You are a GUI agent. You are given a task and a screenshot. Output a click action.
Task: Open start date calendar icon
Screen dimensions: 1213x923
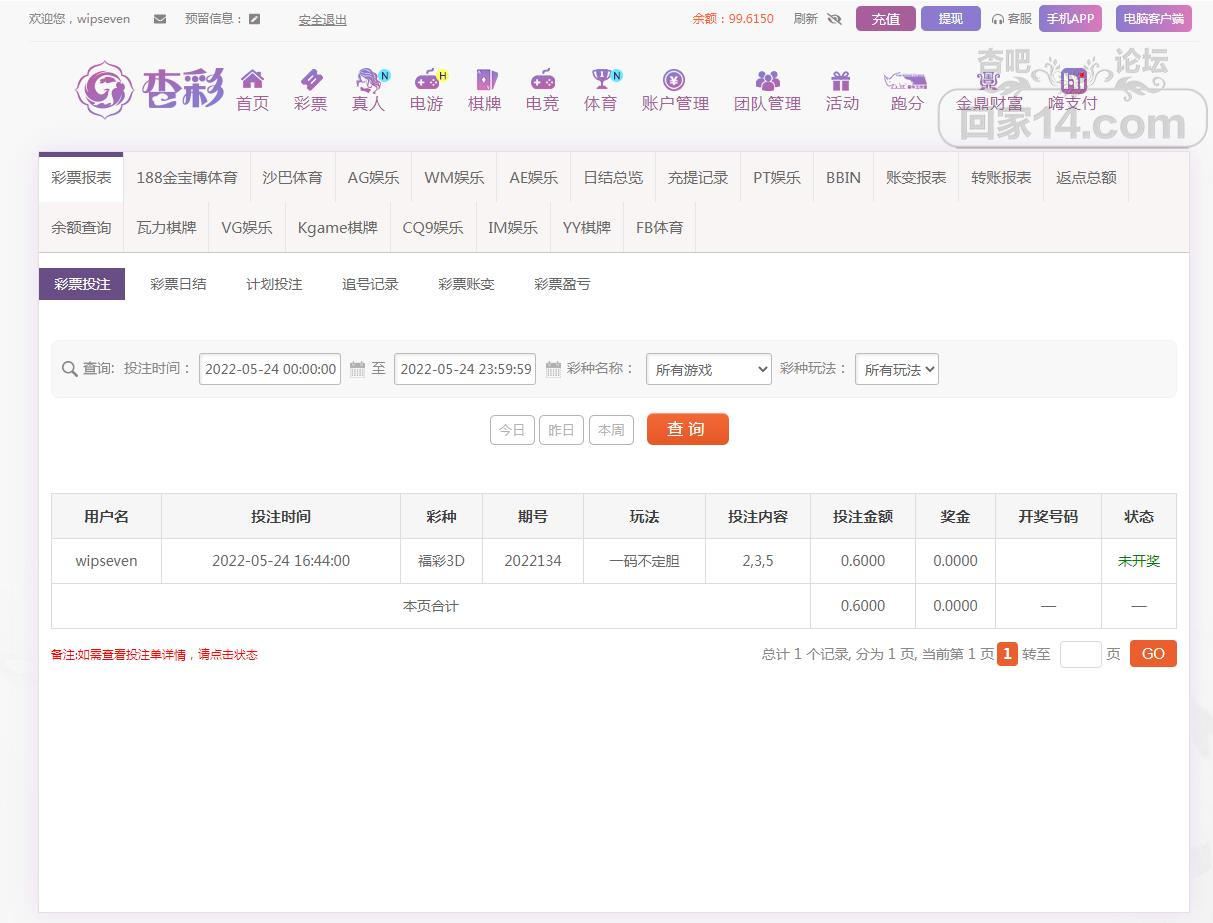[357, 369]
